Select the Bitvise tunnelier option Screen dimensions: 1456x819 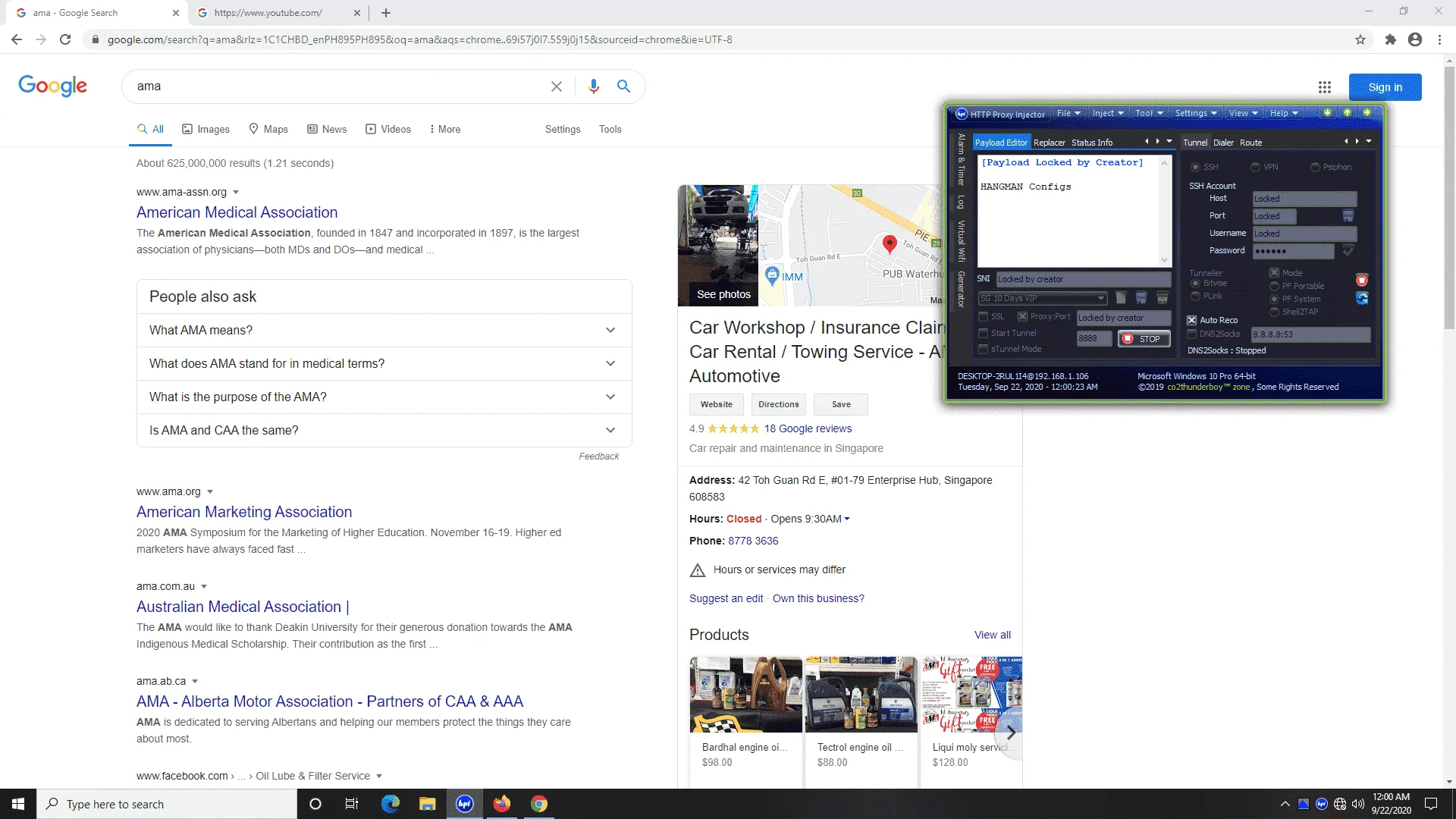coord(1196,283)
